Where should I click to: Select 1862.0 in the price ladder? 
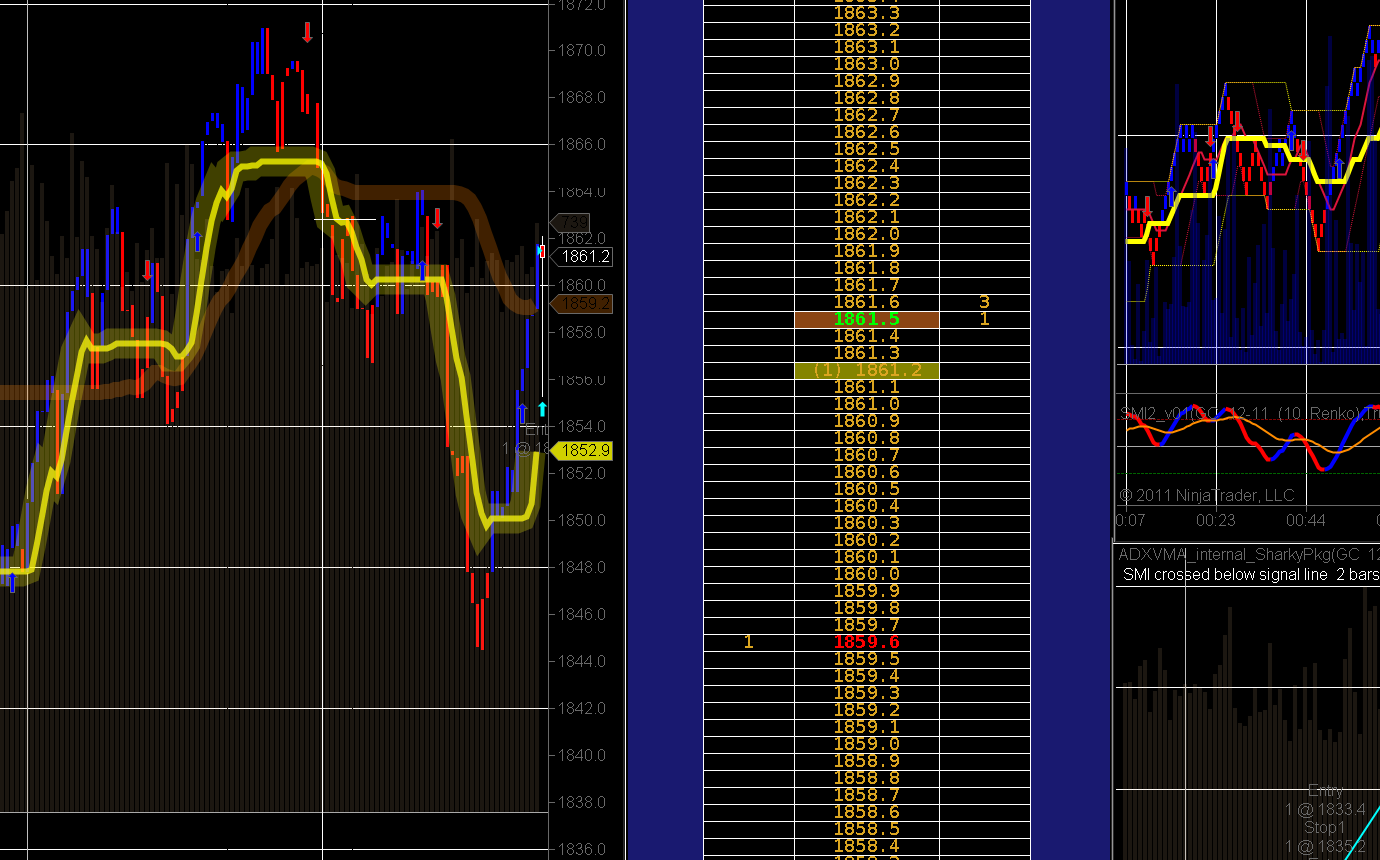click(x=866, y=234)
